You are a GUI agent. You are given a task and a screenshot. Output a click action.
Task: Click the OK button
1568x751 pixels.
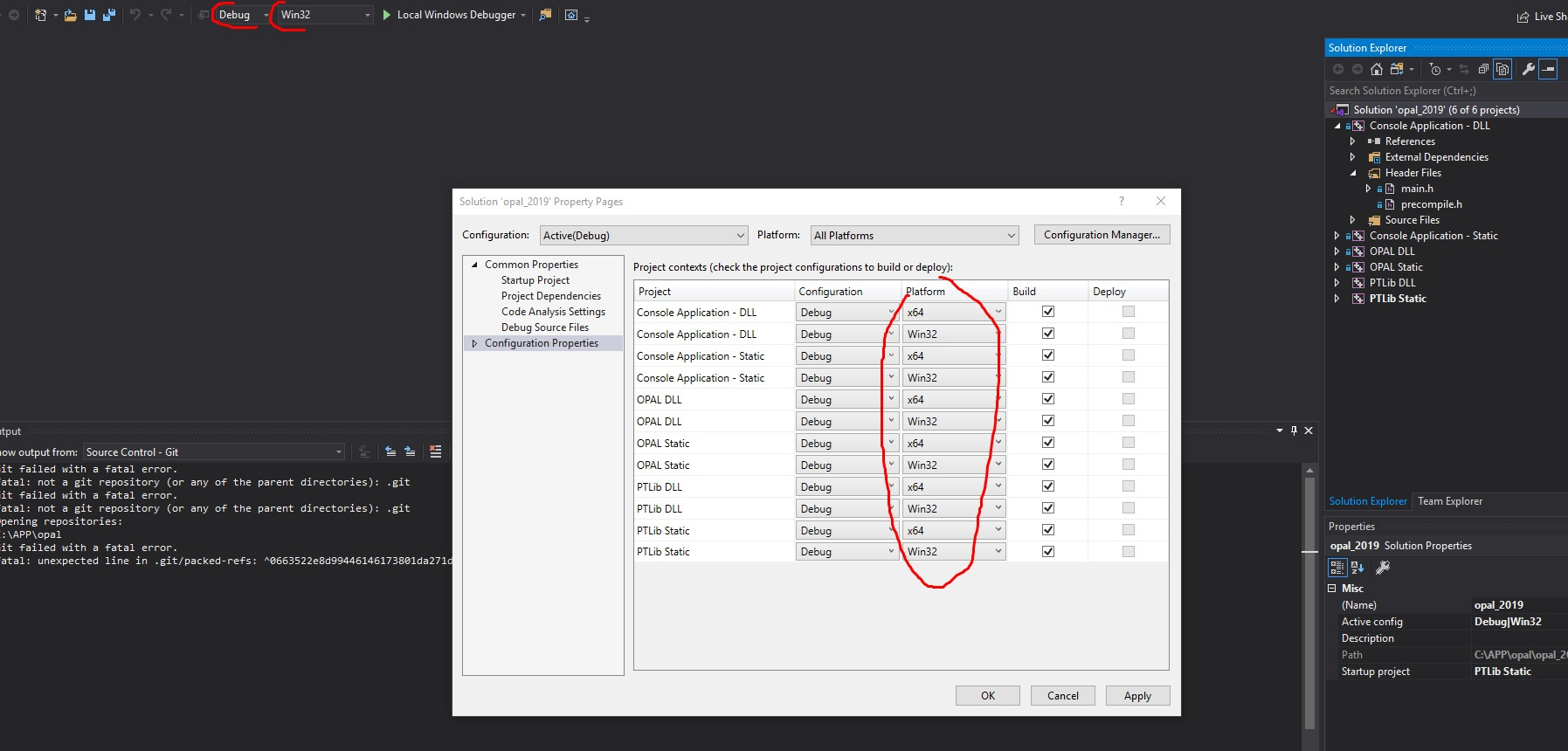(988, 696)
